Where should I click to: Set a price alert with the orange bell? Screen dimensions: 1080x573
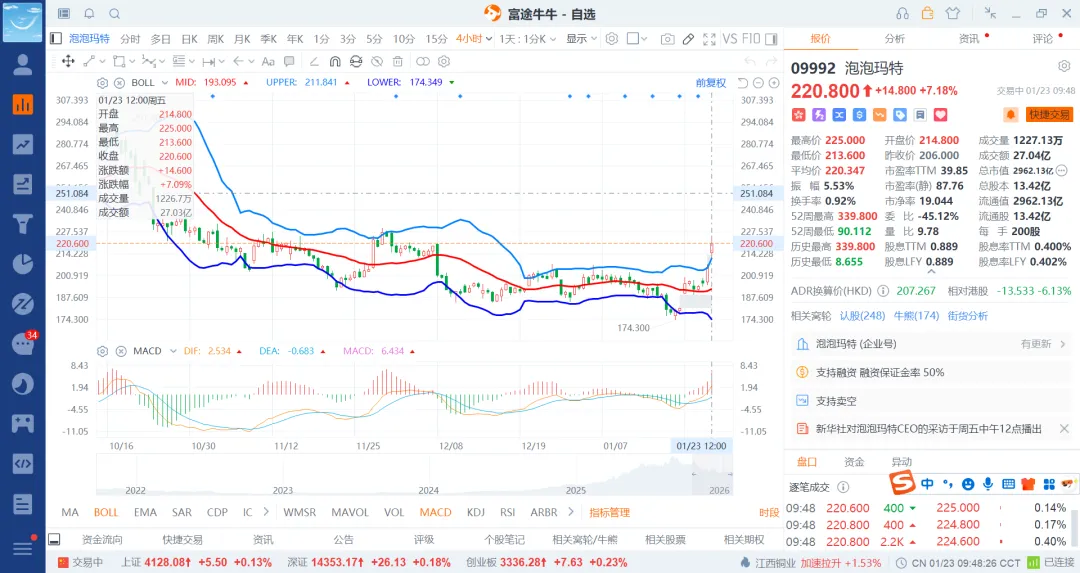coord(1011,114)
